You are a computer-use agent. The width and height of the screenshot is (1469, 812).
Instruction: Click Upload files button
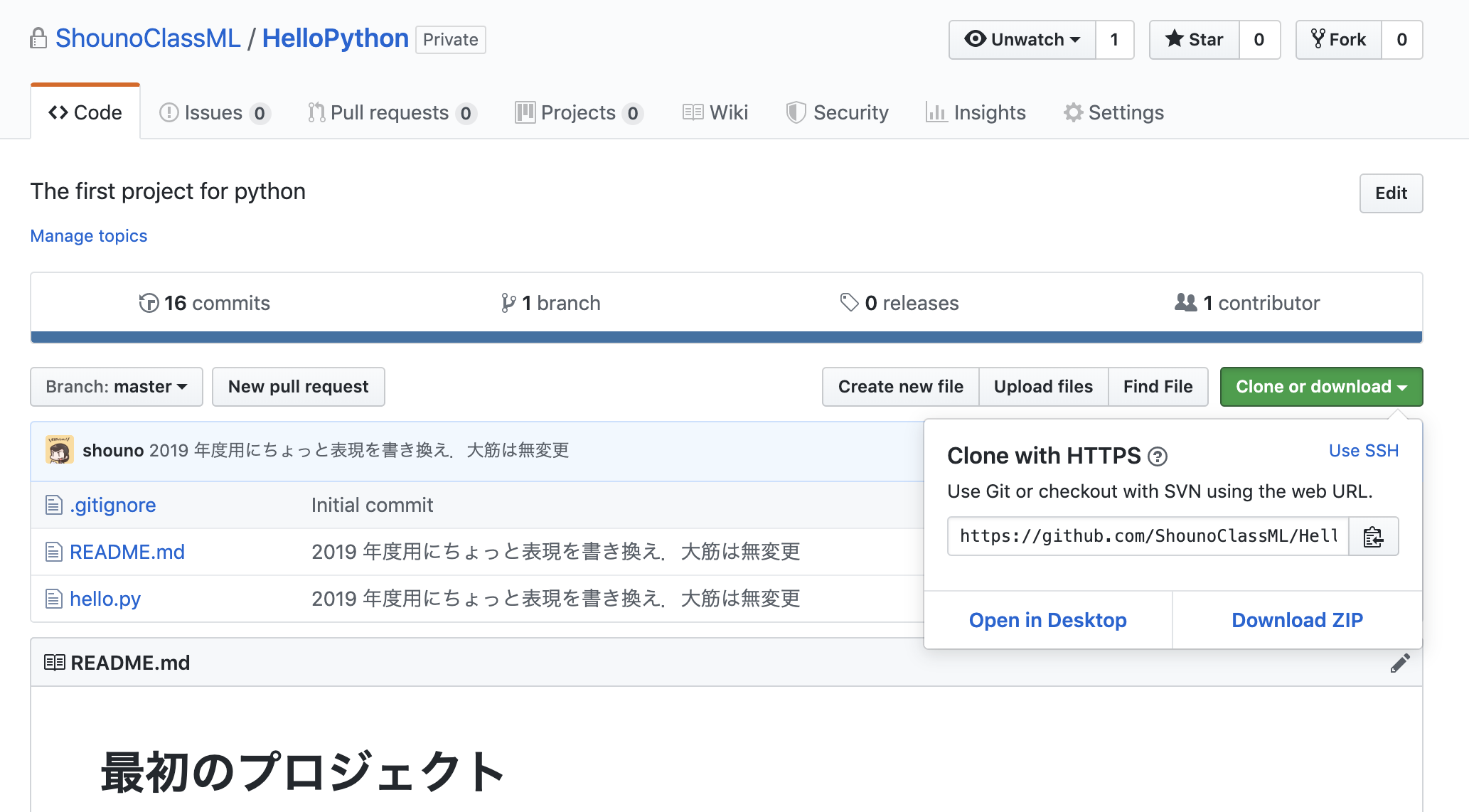(1043, 387)
